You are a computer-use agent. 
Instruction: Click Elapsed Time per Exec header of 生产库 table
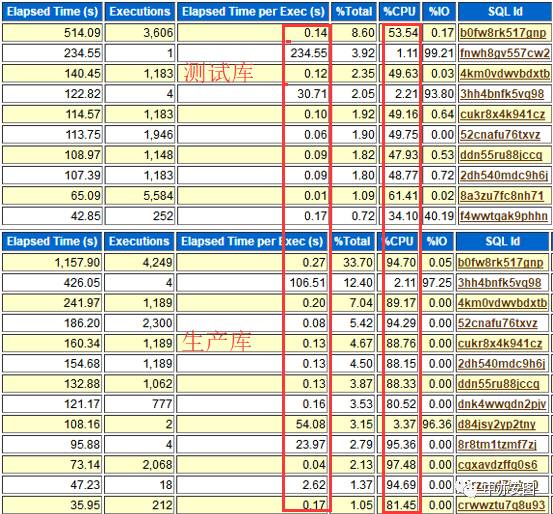click(x=252, y=242)
